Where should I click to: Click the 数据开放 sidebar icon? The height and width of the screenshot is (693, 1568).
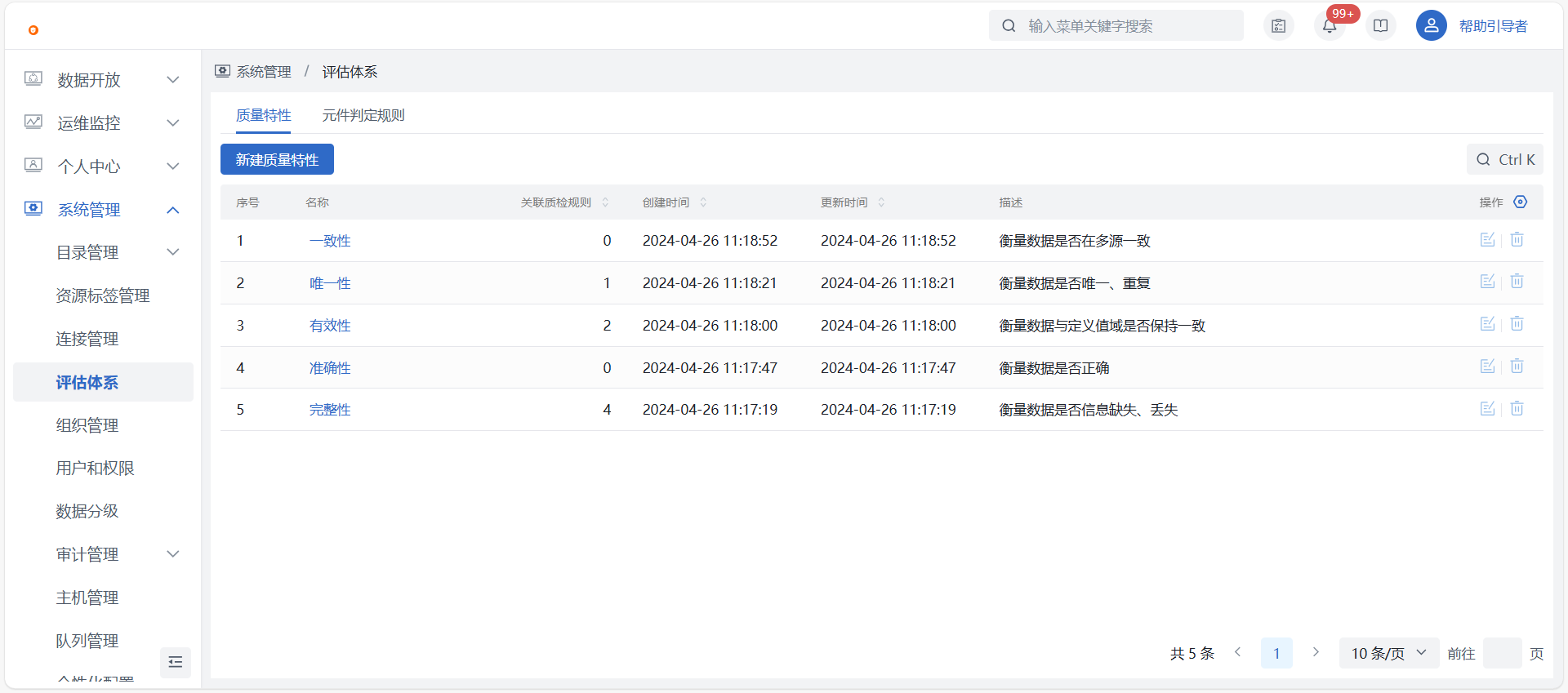tap(33, 79)
